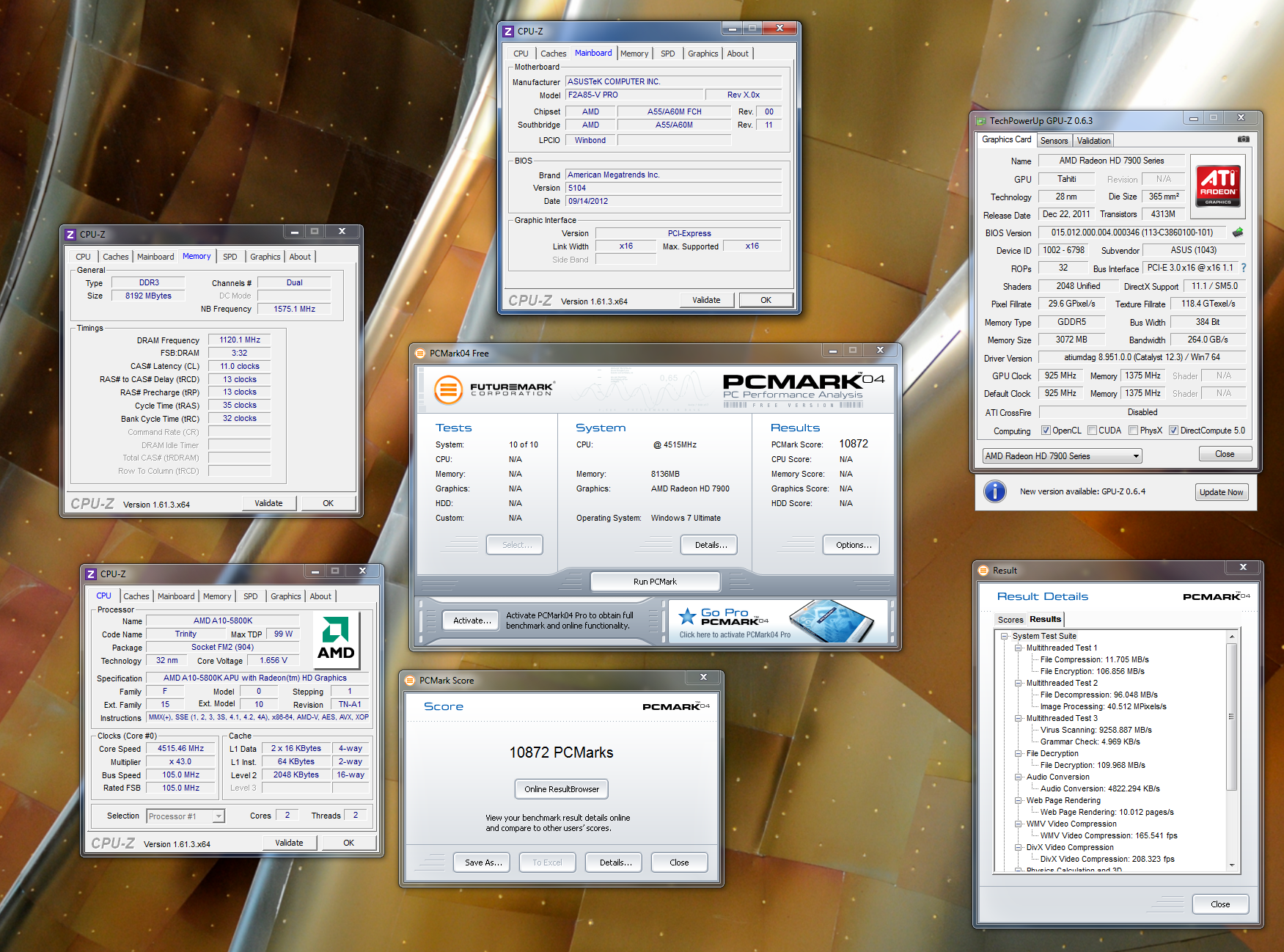Select 'Virus Scanning: 9258.887 MB/s' result row

pyautogui.click(x=1096, y=730)
